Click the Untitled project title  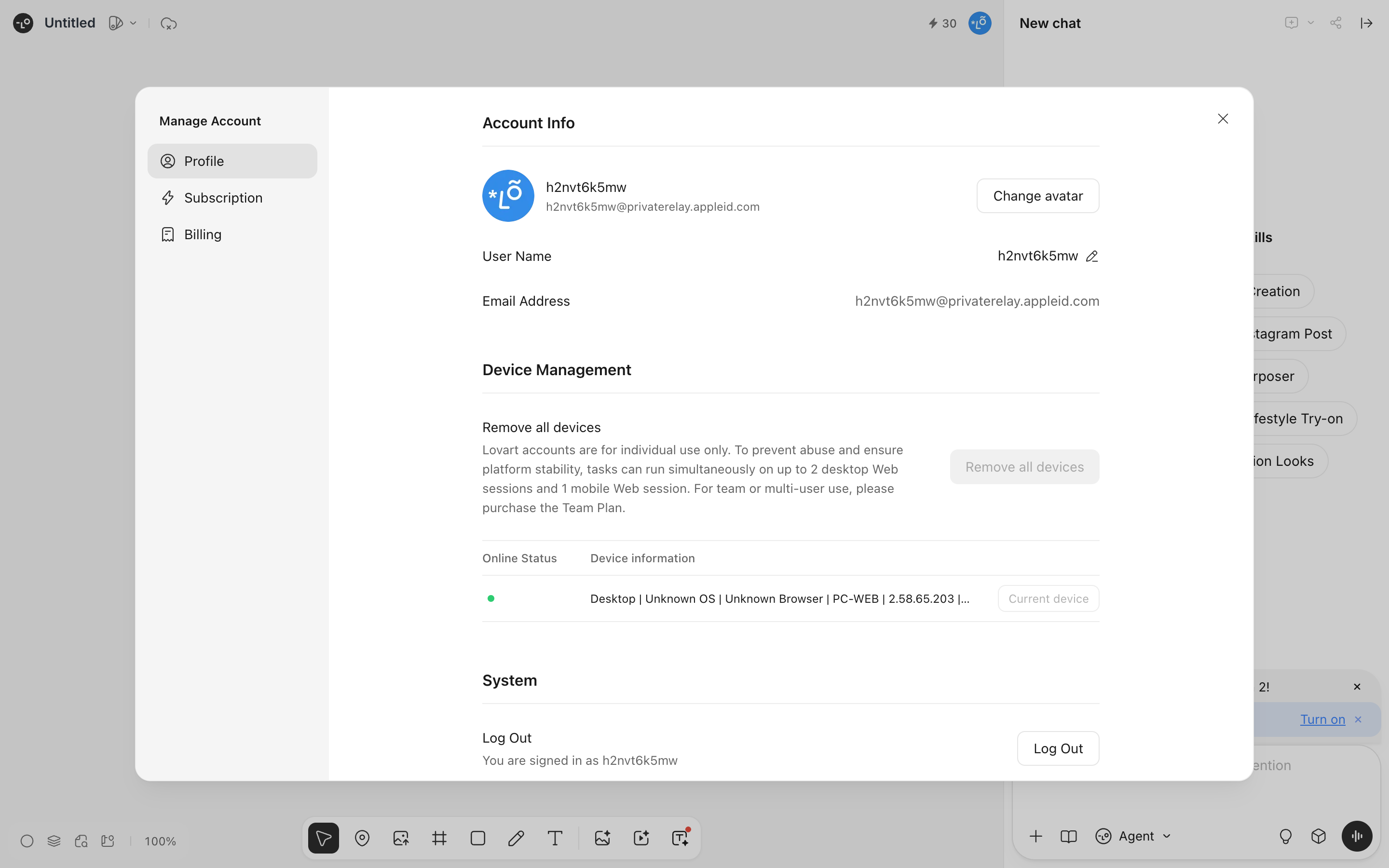pyautogui.click(x=69, y=23)
